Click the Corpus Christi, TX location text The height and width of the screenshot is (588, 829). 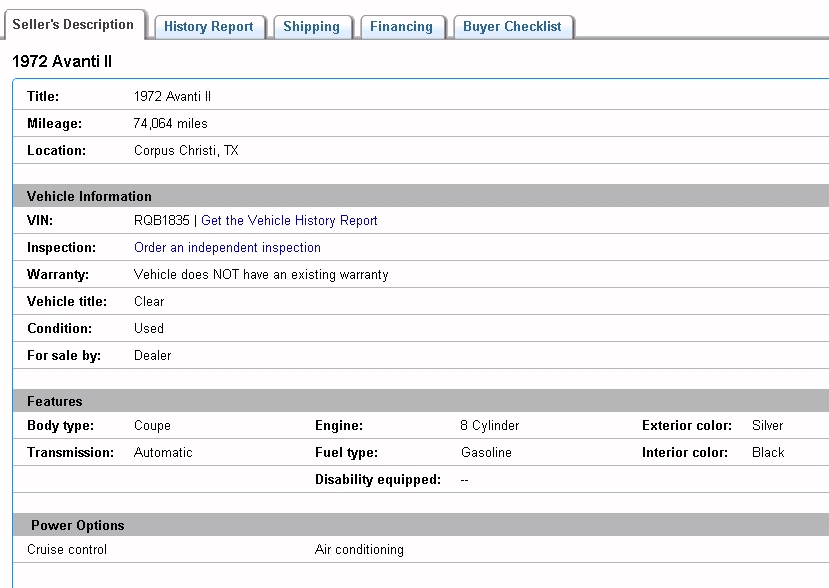[186, 150]
